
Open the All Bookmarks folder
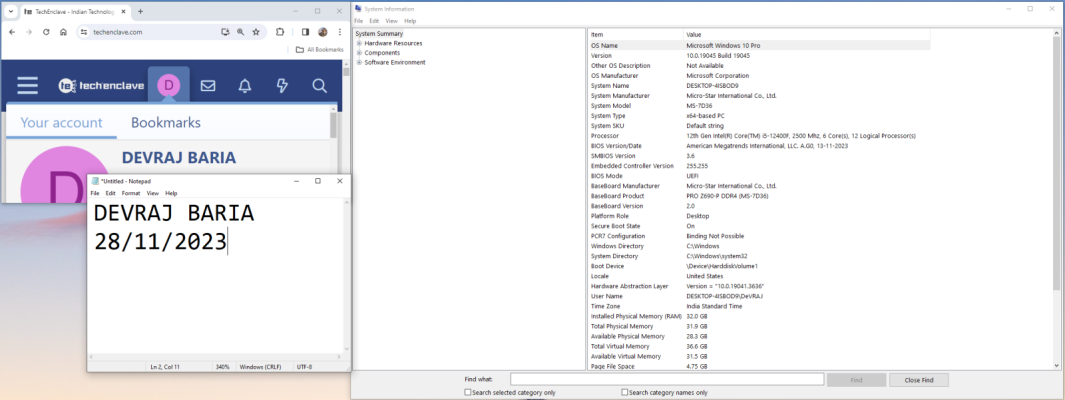coord(319,50)
